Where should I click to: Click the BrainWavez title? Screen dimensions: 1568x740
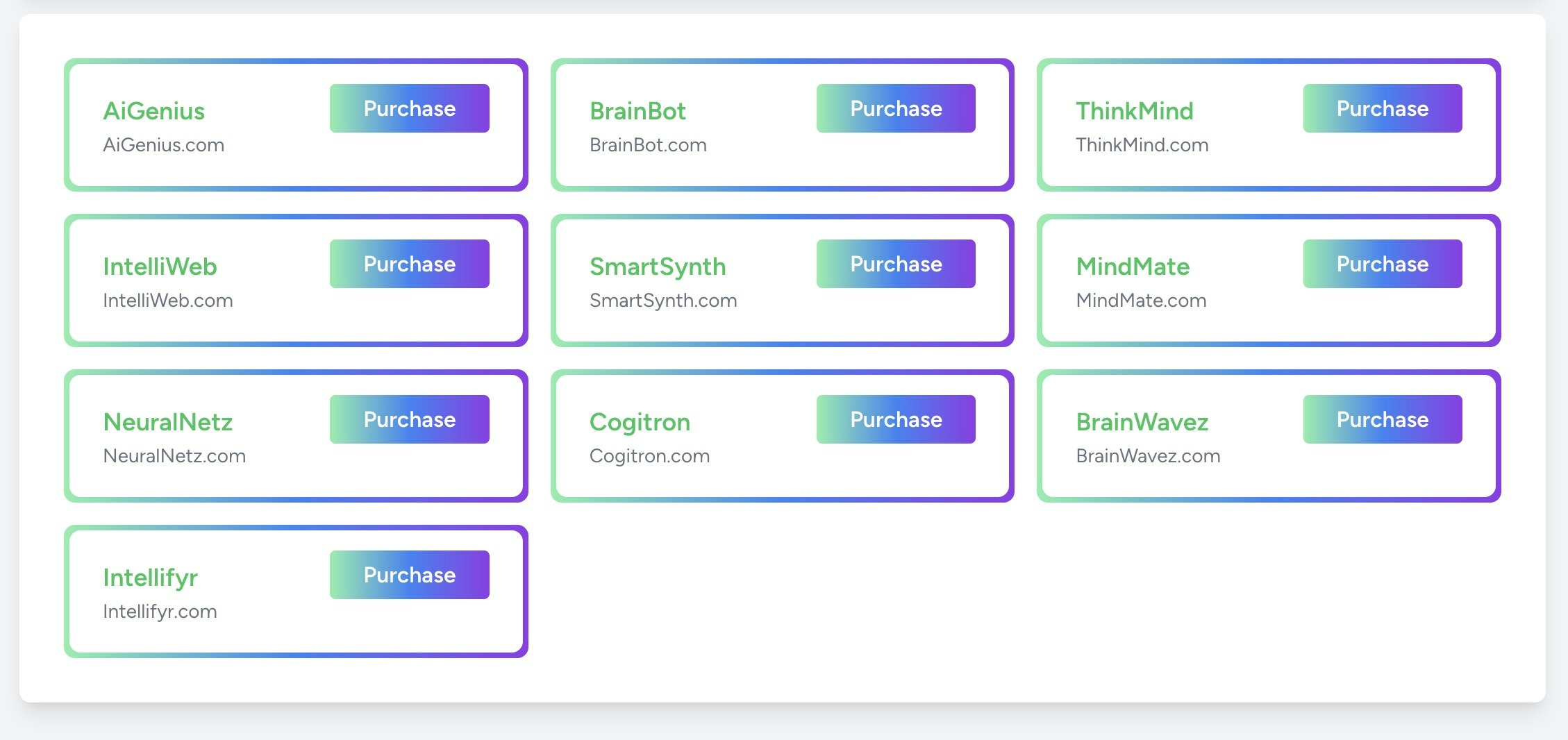1142,422
